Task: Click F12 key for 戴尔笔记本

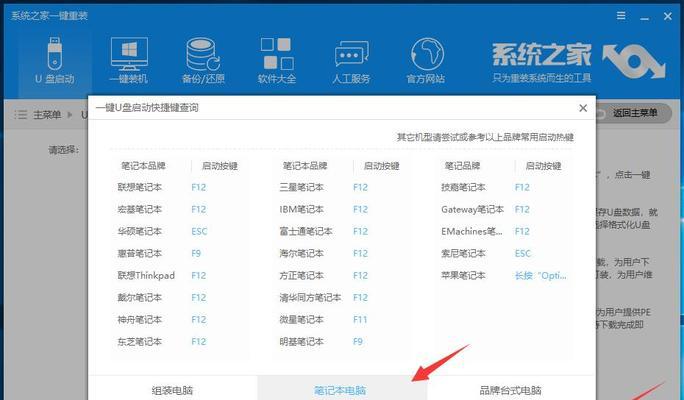Action: 198,297
